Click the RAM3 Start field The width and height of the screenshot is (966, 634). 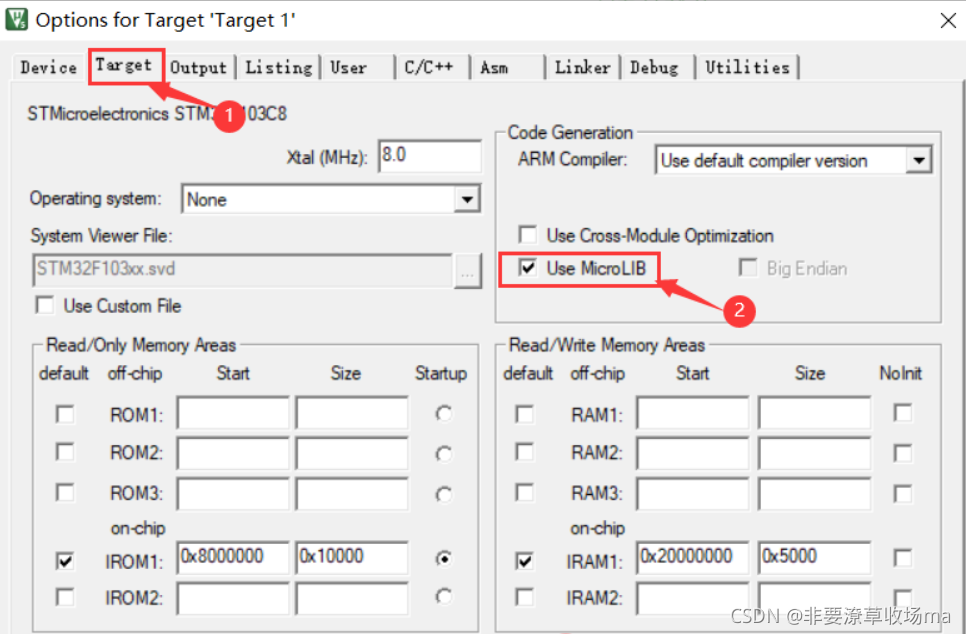693,494
